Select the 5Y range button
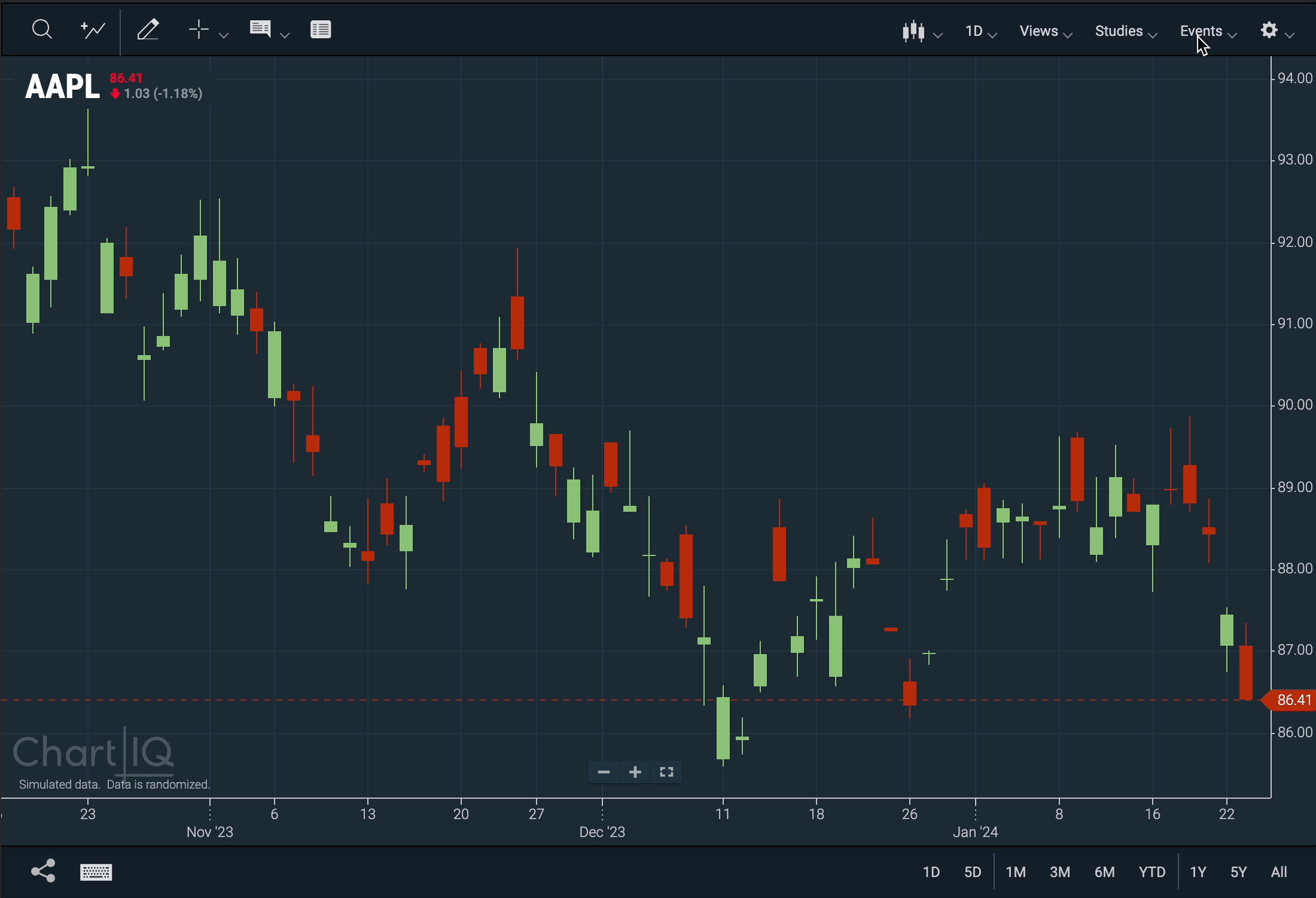 1239,872
